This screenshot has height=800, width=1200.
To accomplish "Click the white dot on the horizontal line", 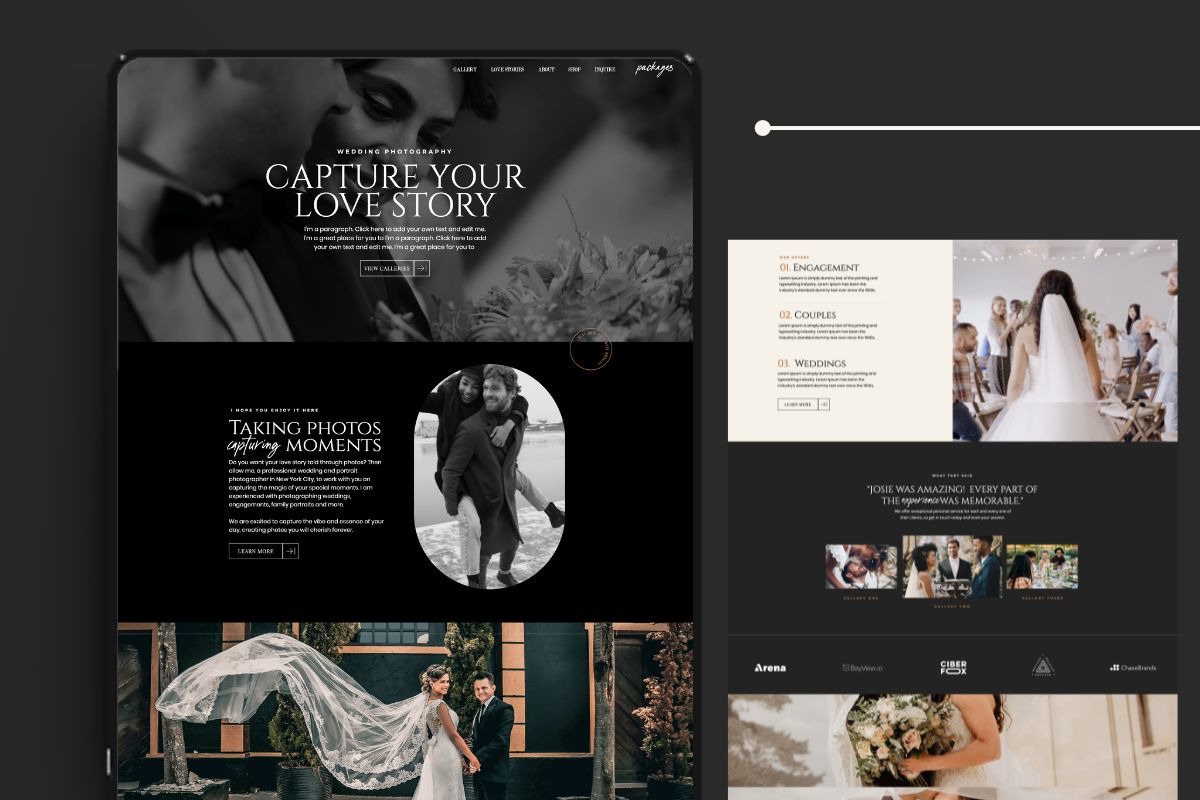I will point(763,128).
